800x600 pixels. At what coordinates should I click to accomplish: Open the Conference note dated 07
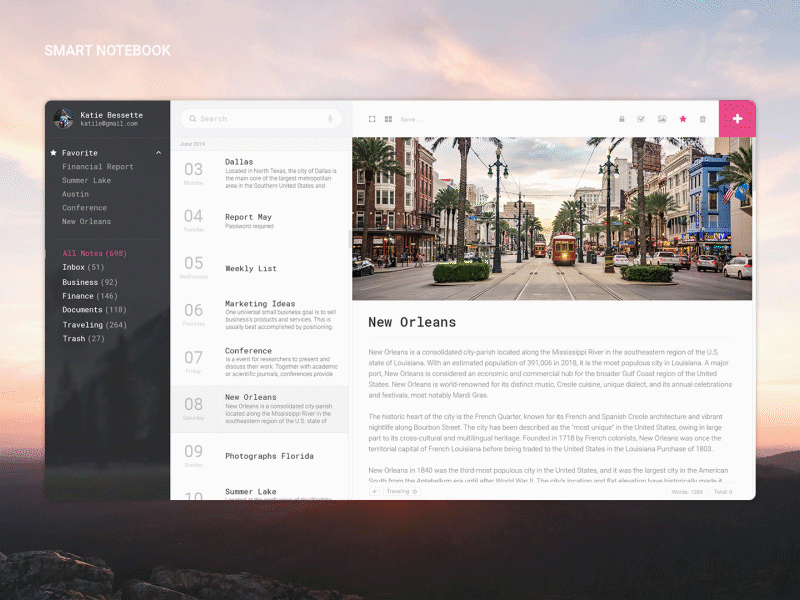click(259, 362)
